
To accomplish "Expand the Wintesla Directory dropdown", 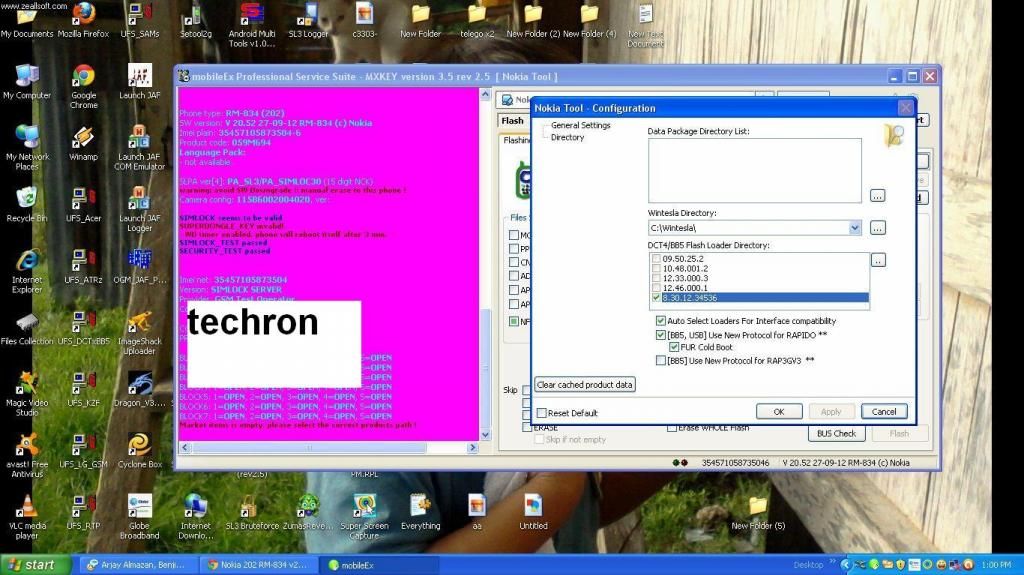I will pyautogui.click(x=854, y=228).
